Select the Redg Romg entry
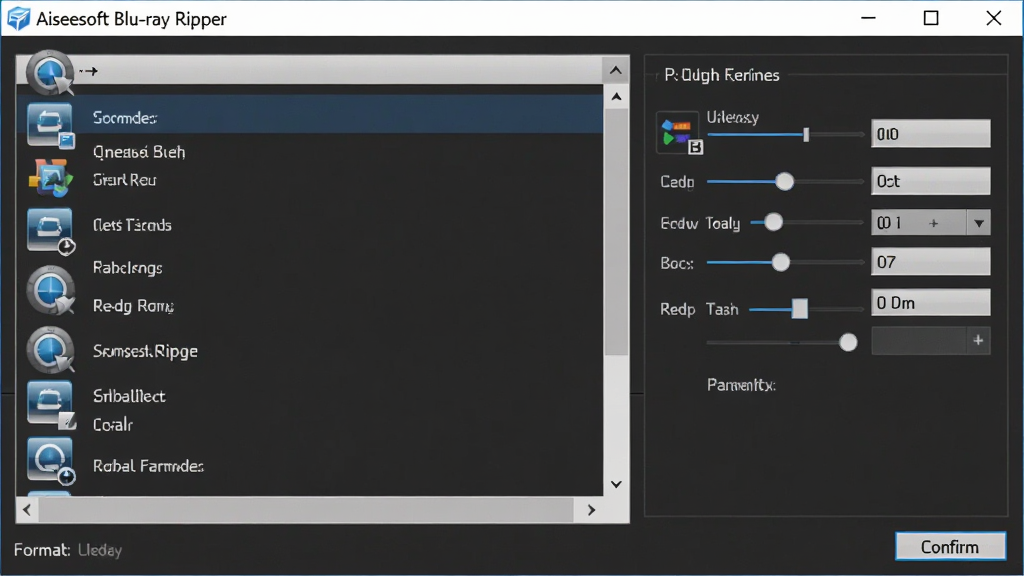Viewport: 1024px width, 576px height. pos(133,306)
